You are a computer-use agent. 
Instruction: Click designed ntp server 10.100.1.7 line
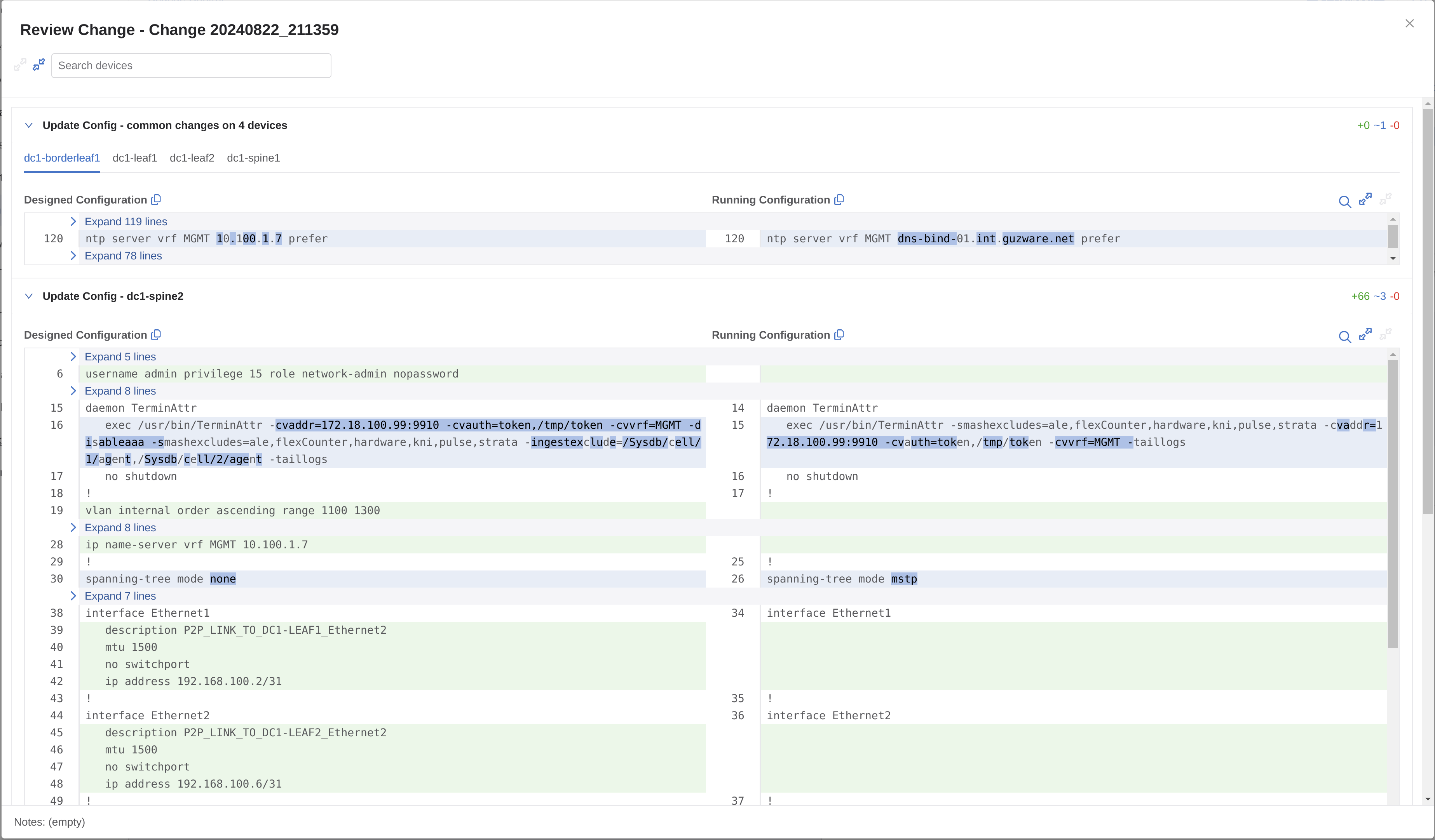coord(392,239)
